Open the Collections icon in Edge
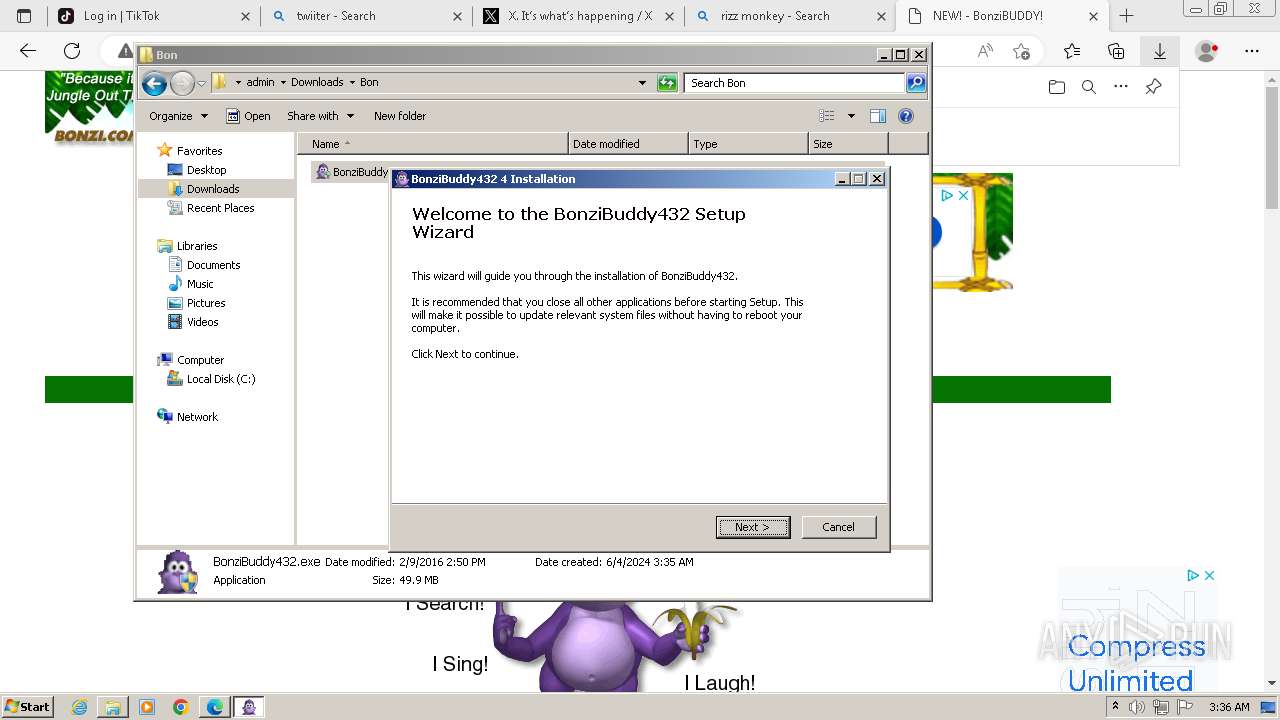Viewport: 1280px width, 720px height. (1116, 51)
